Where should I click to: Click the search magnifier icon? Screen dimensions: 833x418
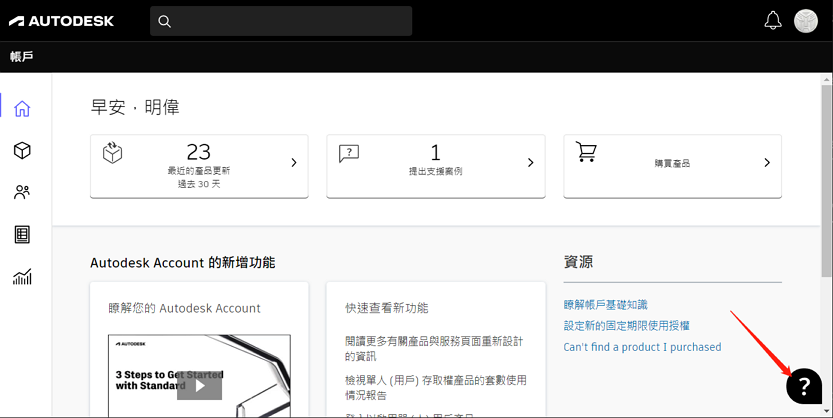pyautogui.click(x=165, y=21)
